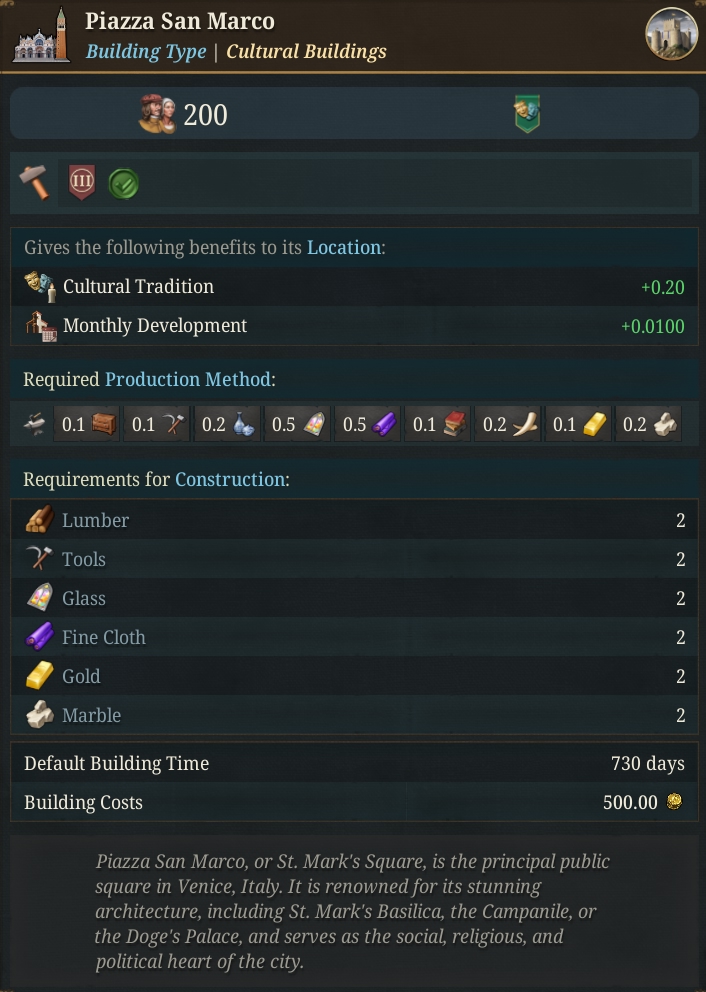Click the 0.1 books input chip
706x992 pixels.
[437, 424]
